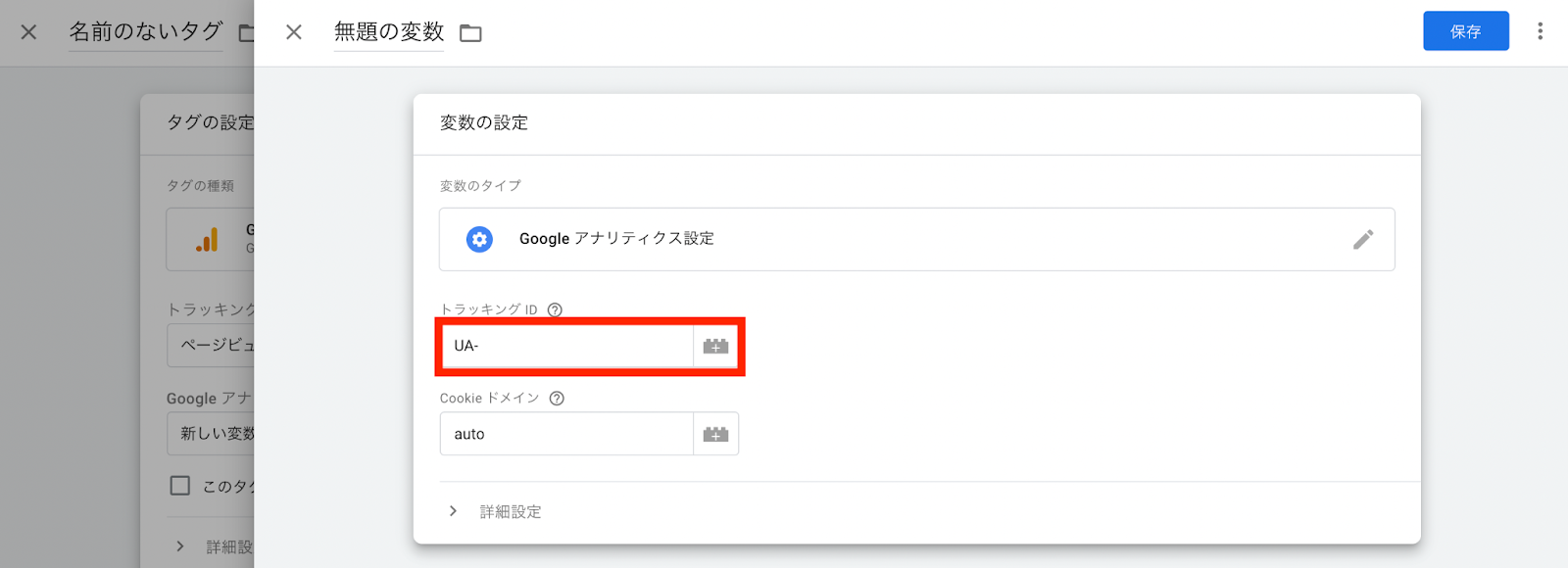Close the 無題の変数 variable panel

tap(294, 32)
